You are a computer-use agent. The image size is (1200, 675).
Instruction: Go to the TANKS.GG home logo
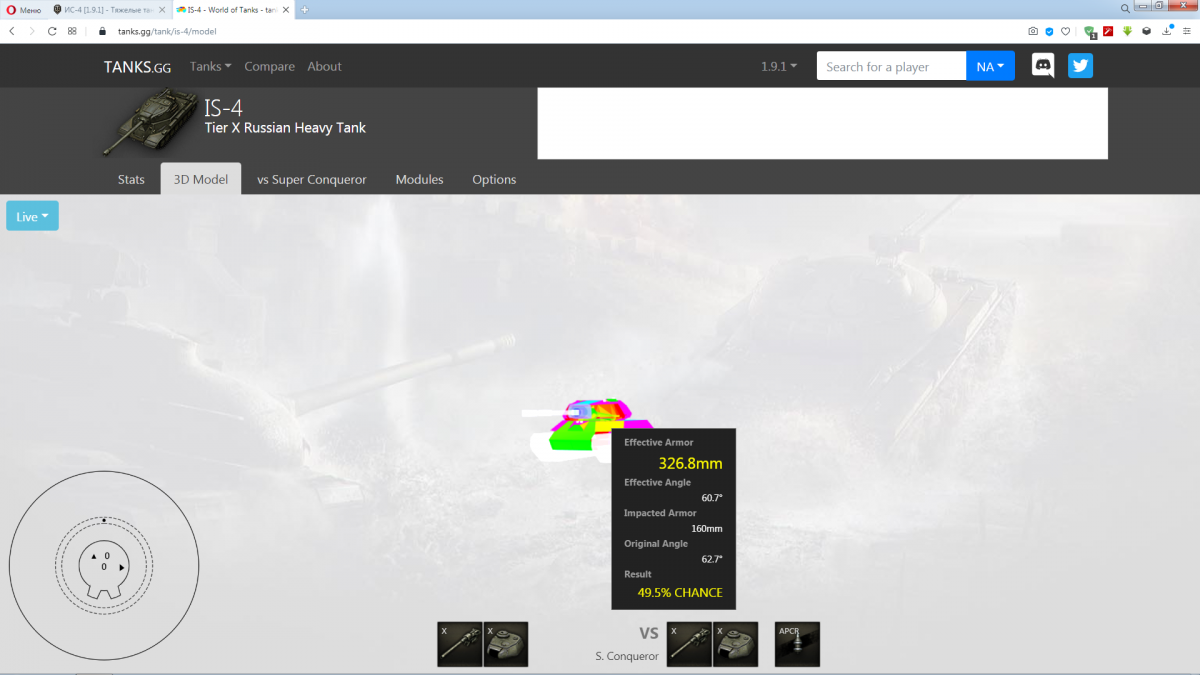click(137, 66)
